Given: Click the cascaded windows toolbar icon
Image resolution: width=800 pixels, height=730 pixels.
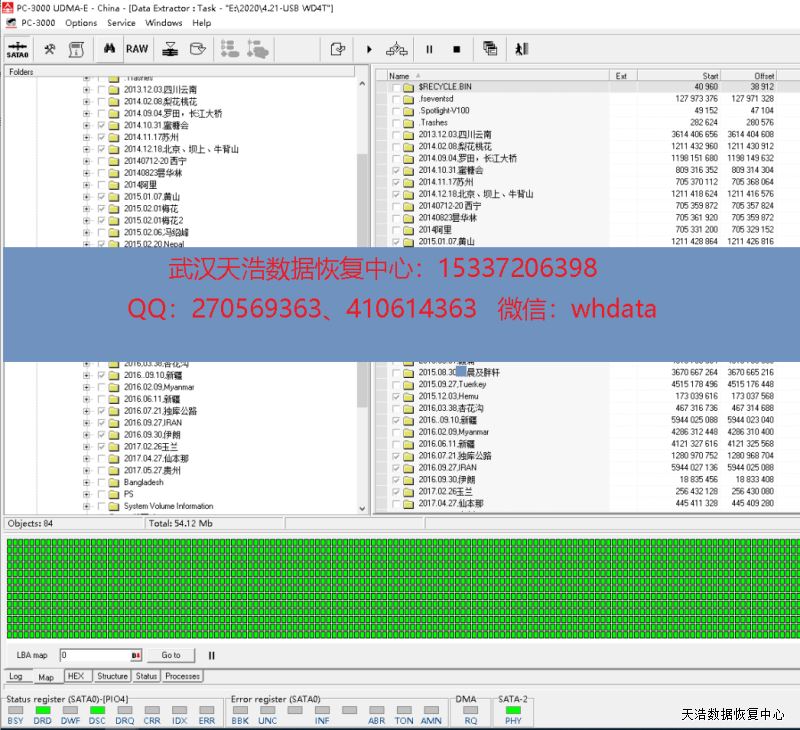Looking at the screenshot, I should (490, 49).
